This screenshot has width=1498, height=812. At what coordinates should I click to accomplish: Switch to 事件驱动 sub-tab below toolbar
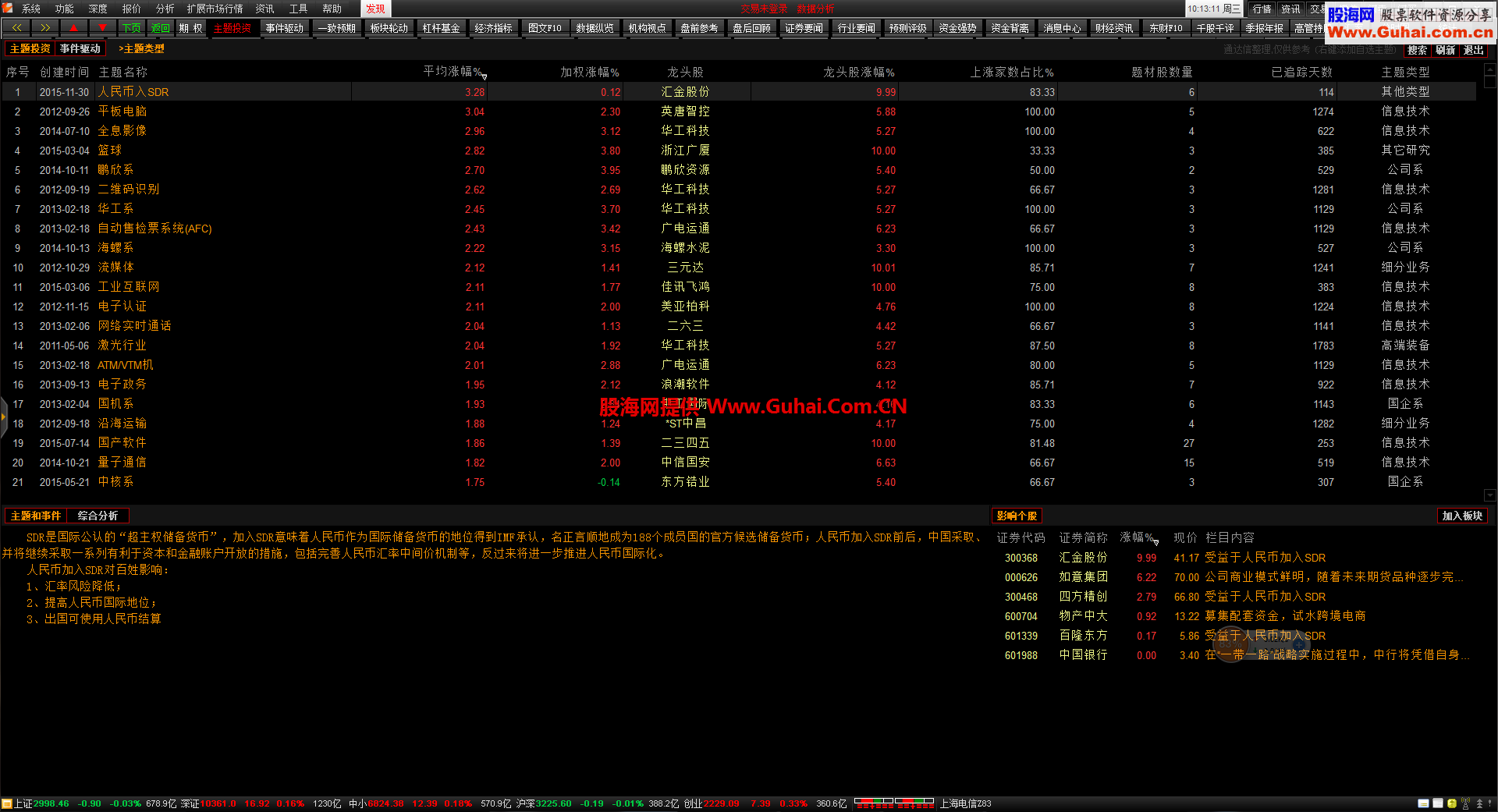[x=80, y=48]
